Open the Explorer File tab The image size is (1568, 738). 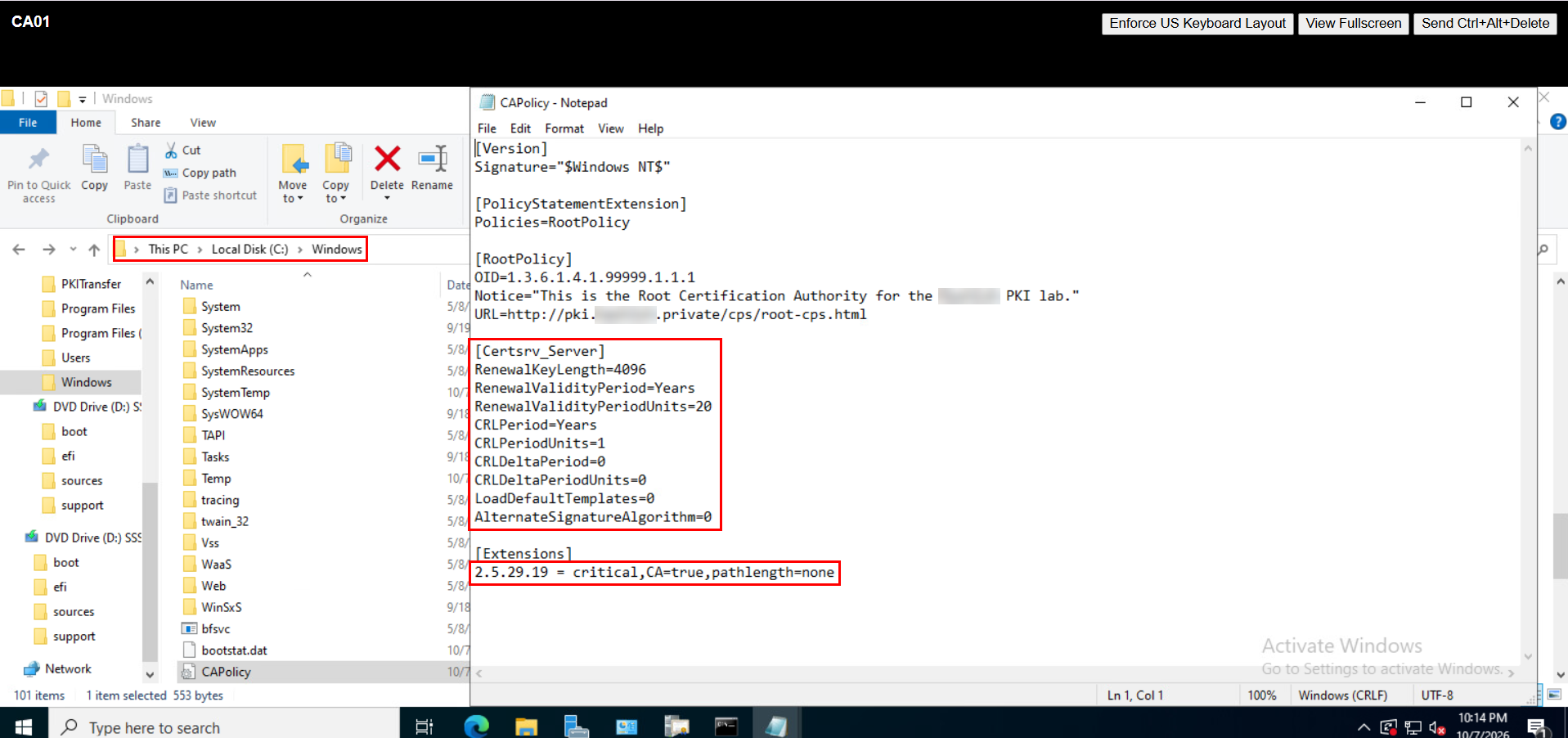pyautogui.click(x=28, y=123)
